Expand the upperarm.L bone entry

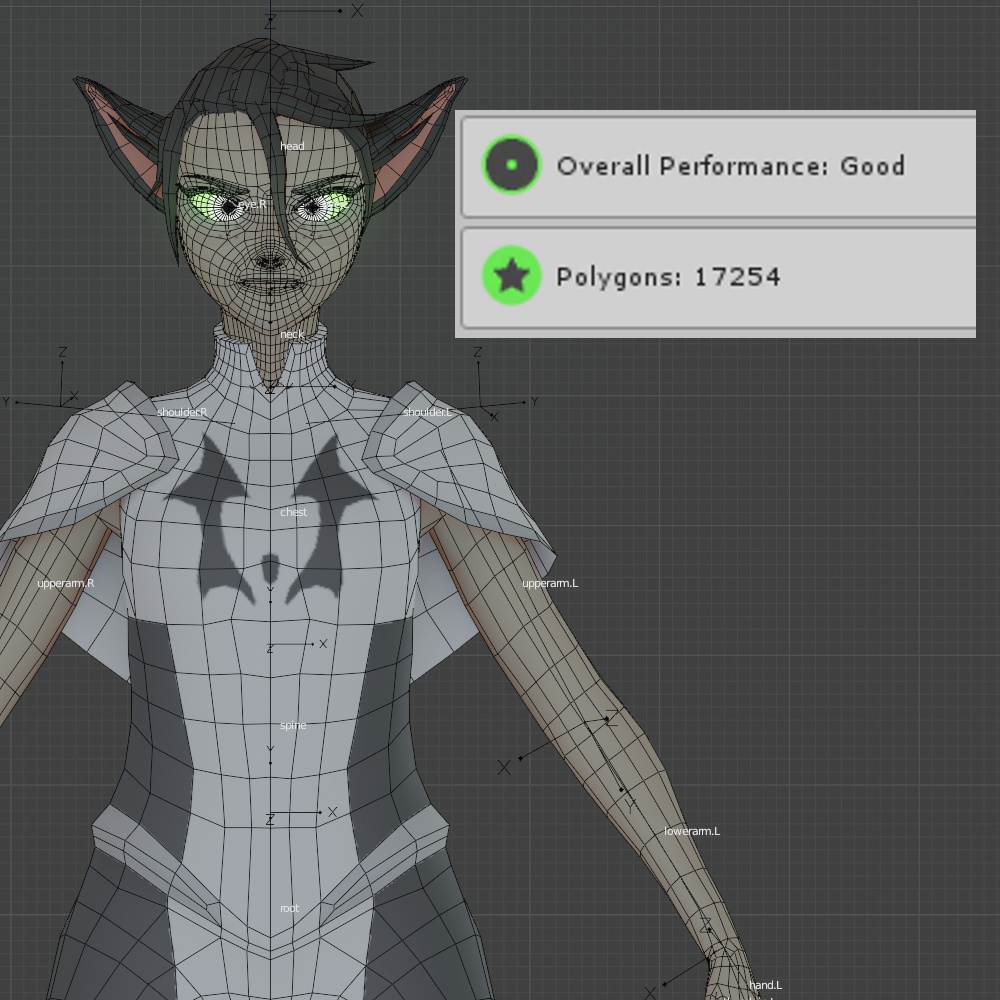pyautogui.click(x=548, y=583)
